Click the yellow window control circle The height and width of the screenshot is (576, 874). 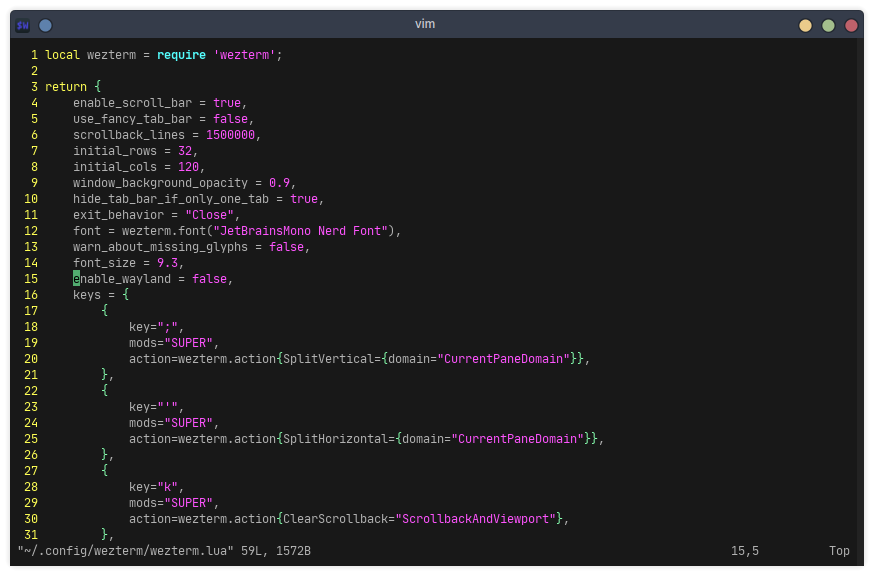pos(805,23)
